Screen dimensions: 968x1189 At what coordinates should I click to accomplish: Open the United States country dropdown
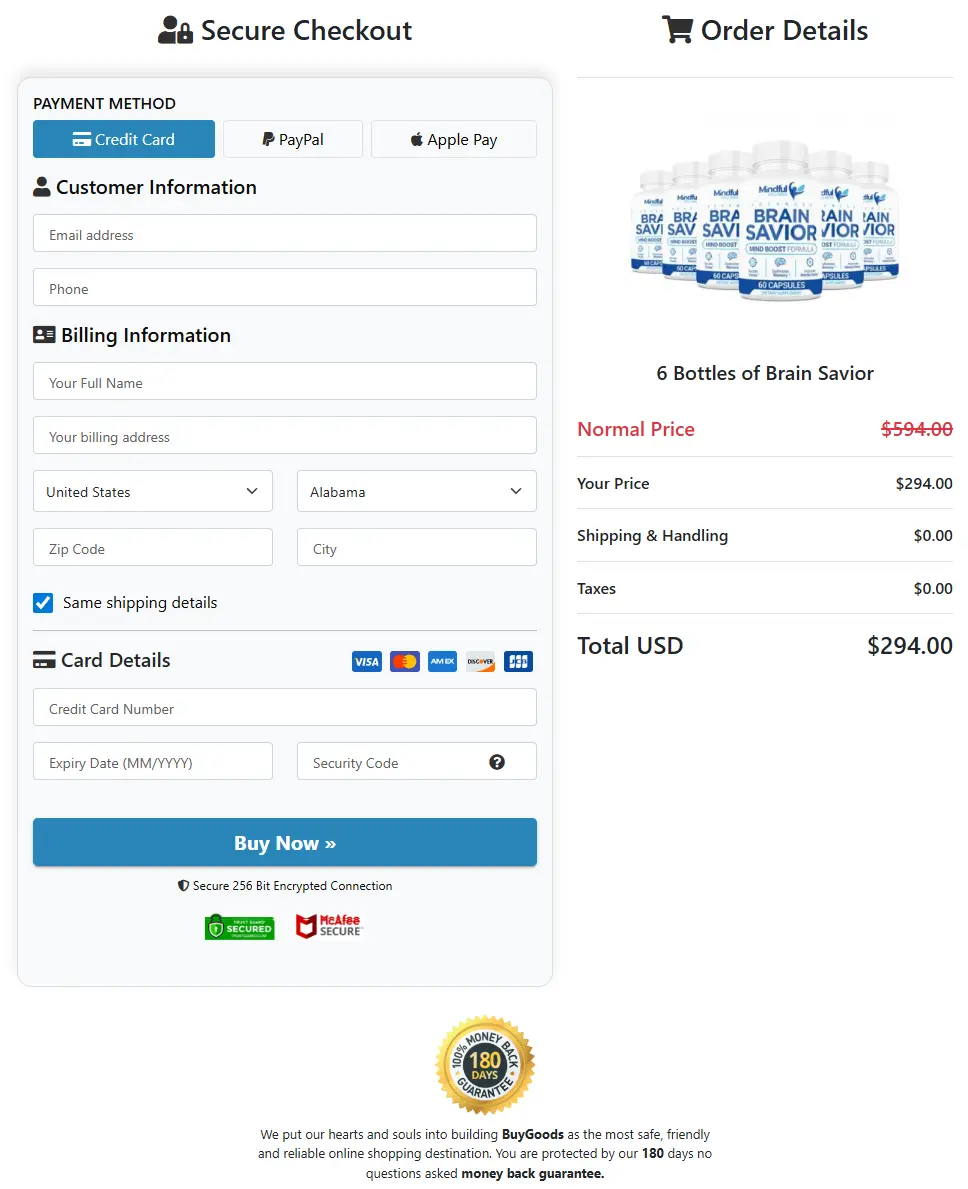pyautogui.click(x=152, y=491)
